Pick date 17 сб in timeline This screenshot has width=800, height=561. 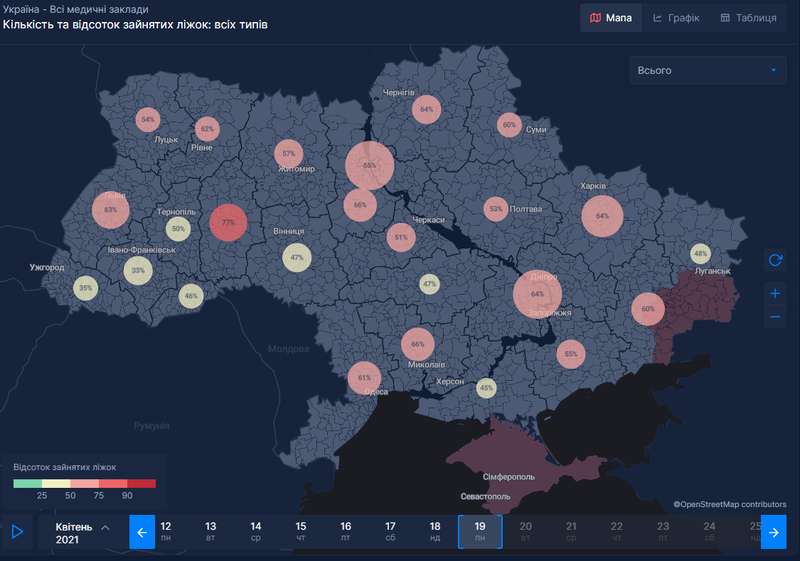(x=390, y=532)
